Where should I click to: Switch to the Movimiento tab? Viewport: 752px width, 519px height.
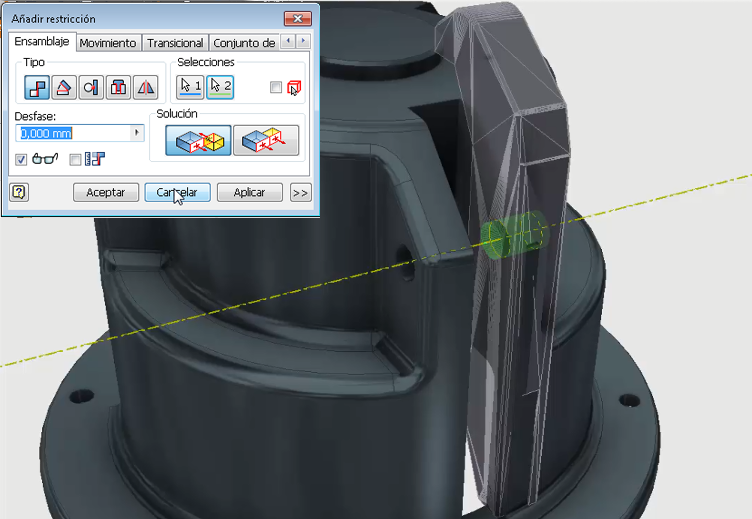click(x=108, y=43)
